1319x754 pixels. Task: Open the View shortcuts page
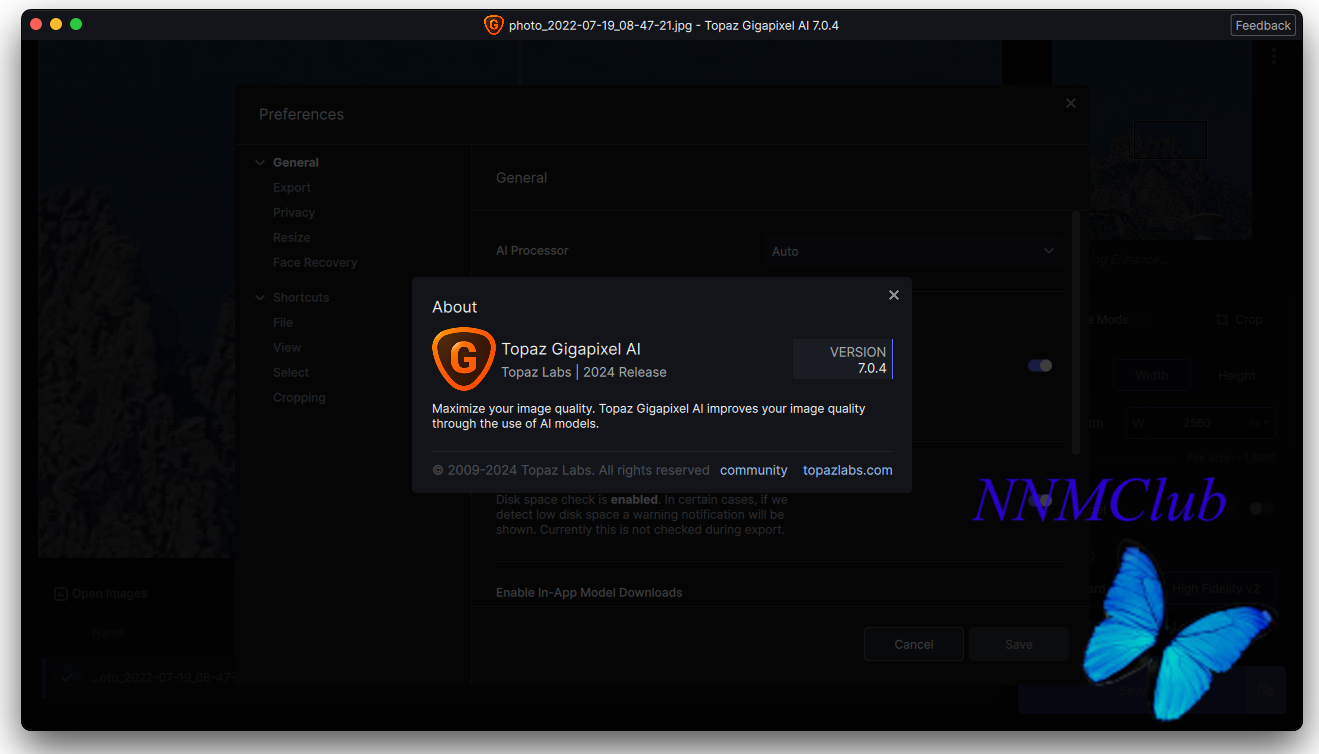pos(287,348)
